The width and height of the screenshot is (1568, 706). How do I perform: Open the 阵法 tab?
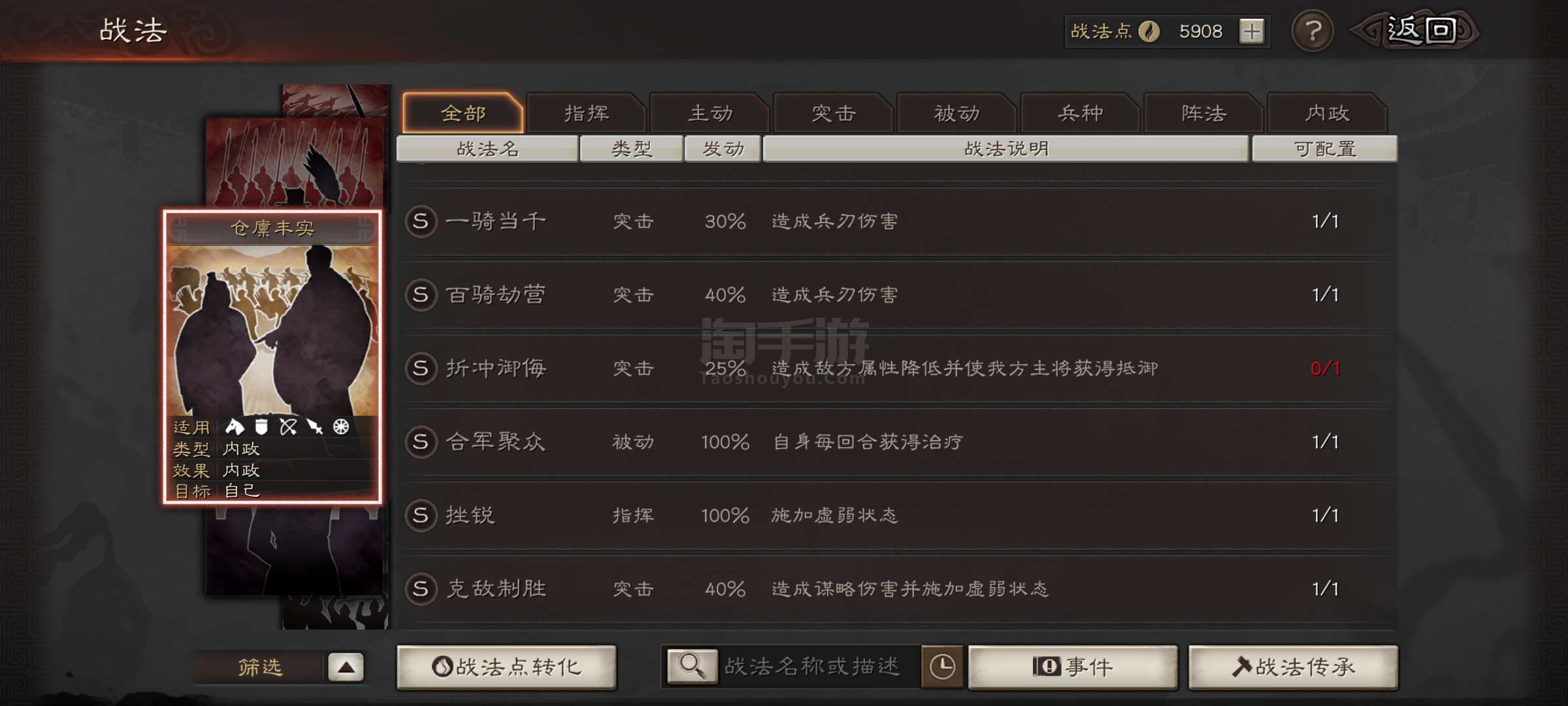1203,113
